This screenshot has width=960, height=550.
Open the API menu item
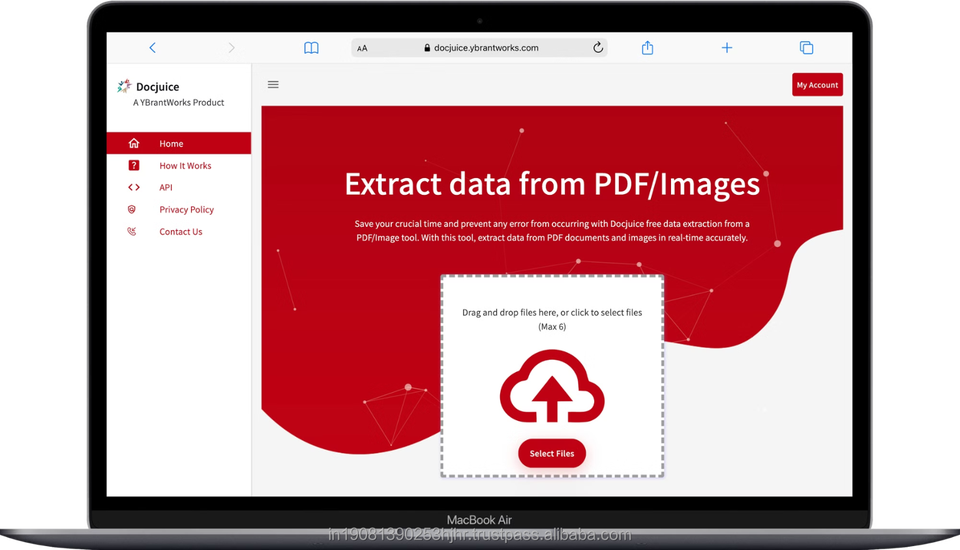click(x=166, y=187)
